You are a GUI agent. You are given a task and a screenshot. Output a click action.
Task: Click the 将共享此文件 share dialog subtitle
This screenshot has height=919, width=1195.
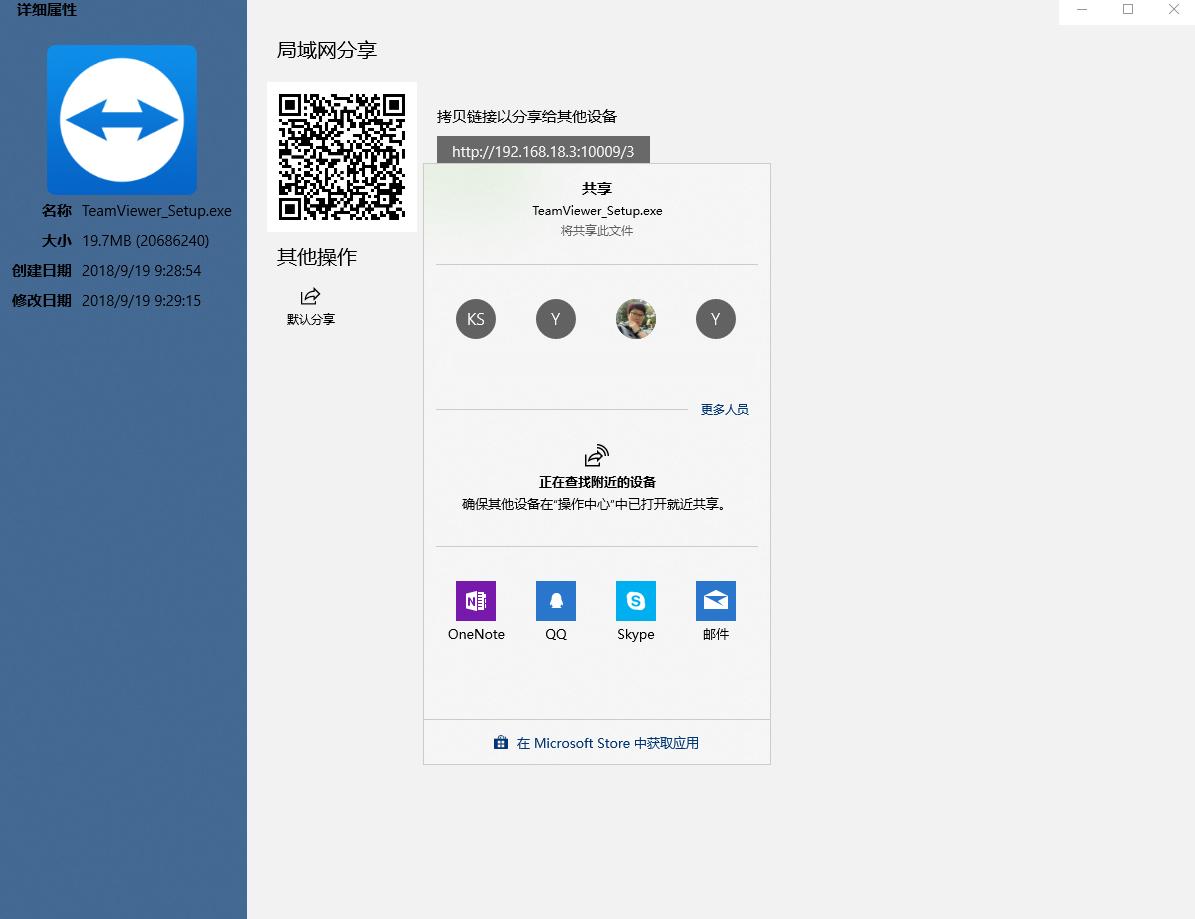[x=597, y=229]
